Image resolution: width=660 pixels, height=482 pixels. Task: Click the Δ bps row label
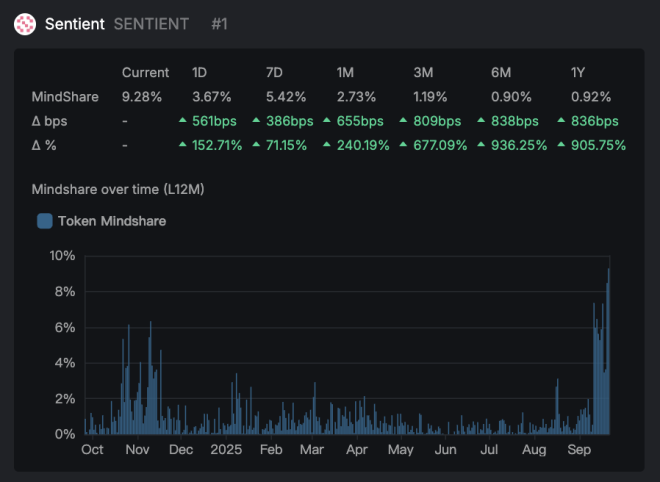[x=49, y=121]
